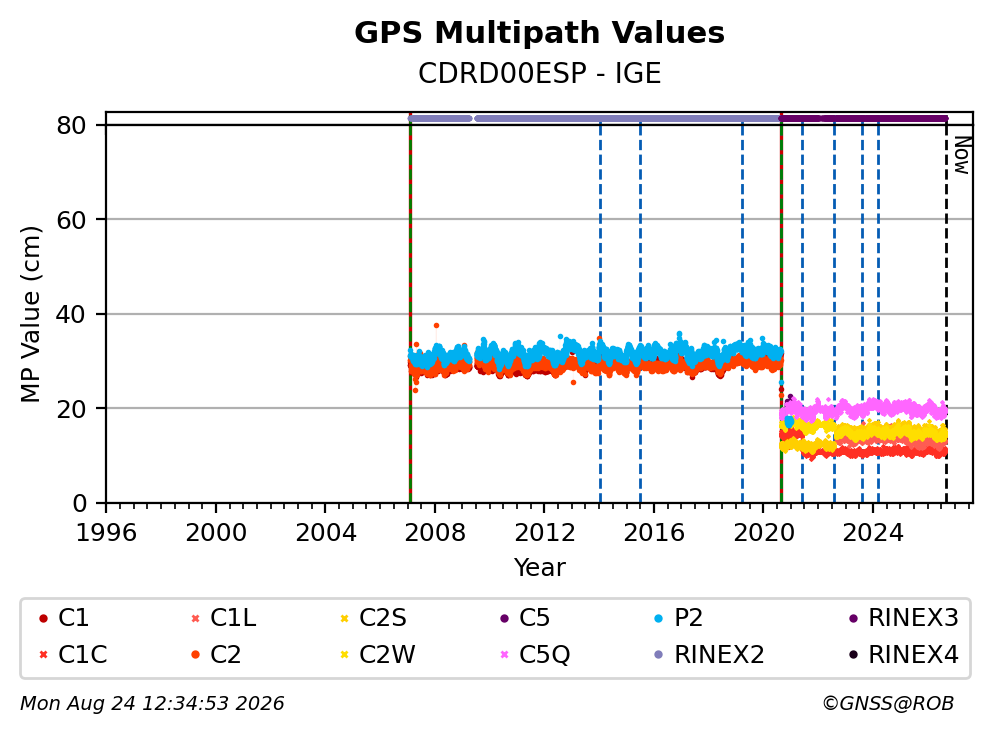Viewport: 992px width, 734px height.
Task: Click the C1C legend cross marker
Action: (44, 654)
